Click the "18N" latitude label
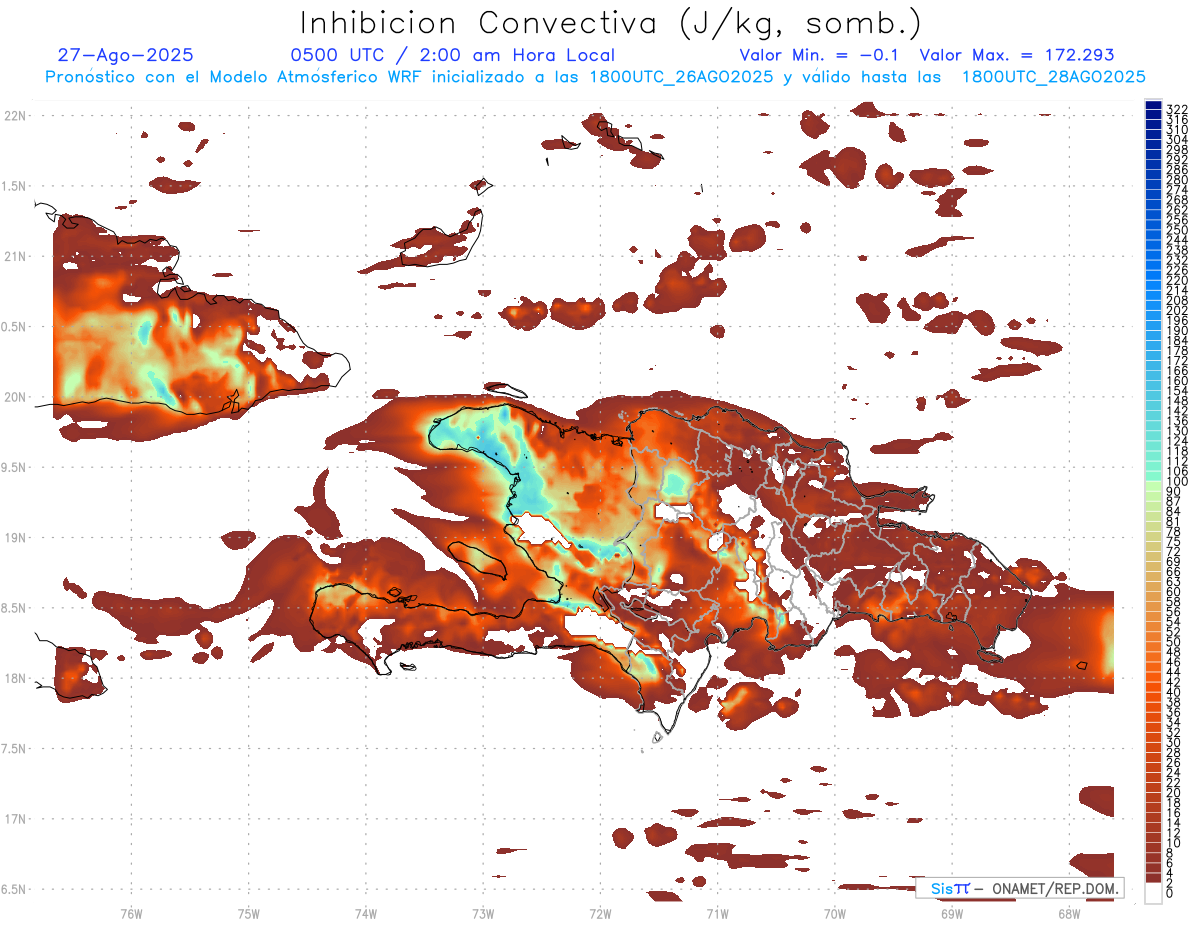 pyautogui.click(x=15, y=679)
